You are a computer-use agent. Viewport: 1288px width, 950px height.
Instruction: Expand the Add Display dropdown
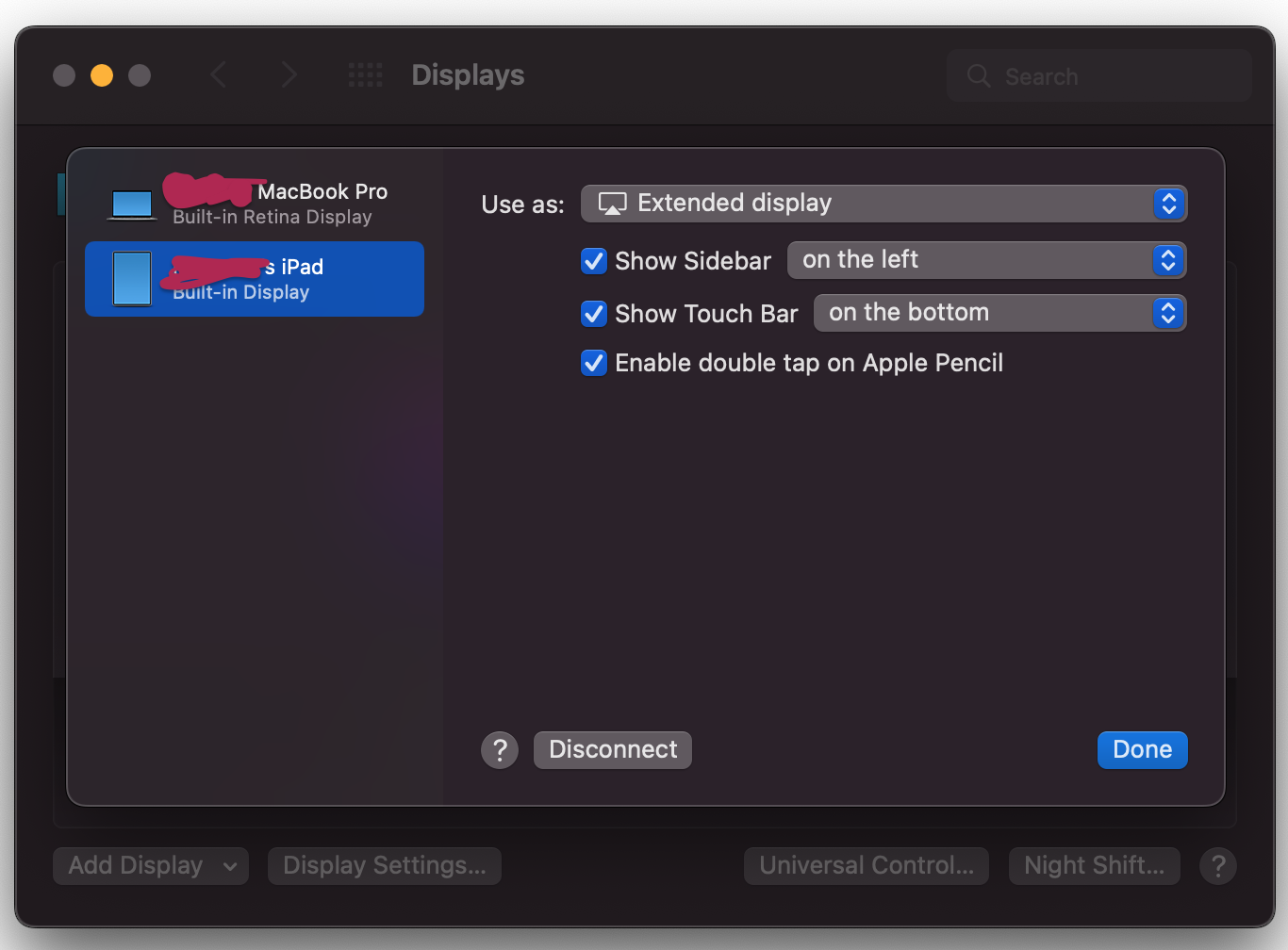tap(151, 865)
